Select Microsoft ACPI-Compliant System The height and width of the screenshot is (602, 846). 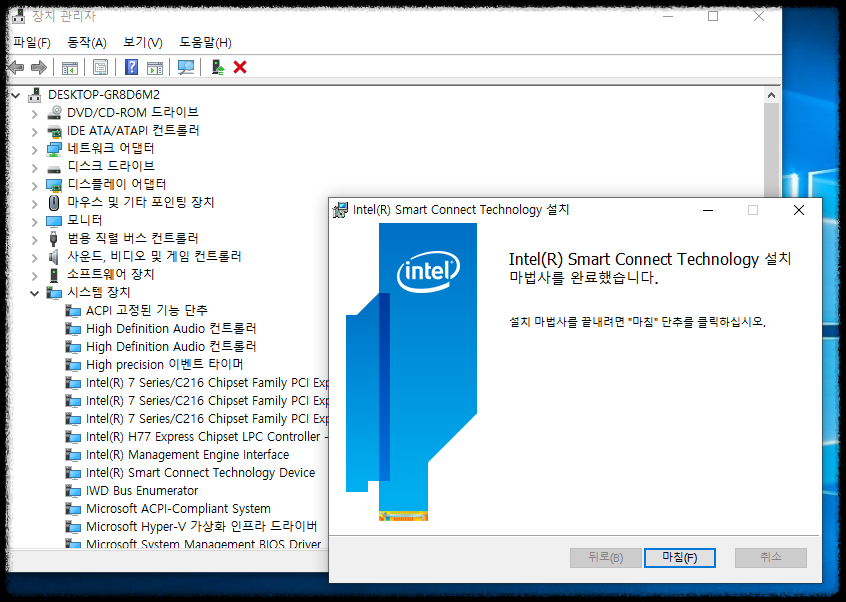[178, 509]
